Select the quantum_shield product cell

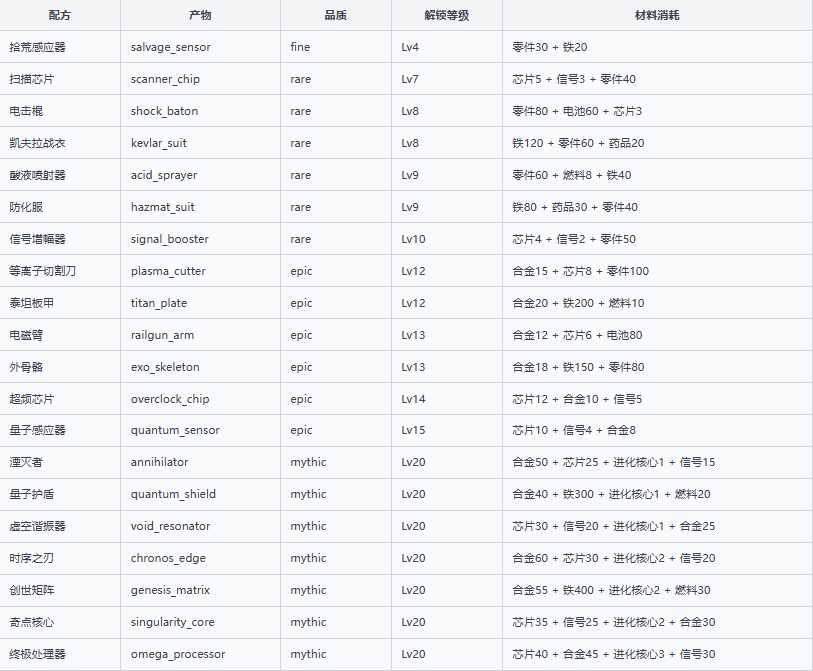(200, 494)
